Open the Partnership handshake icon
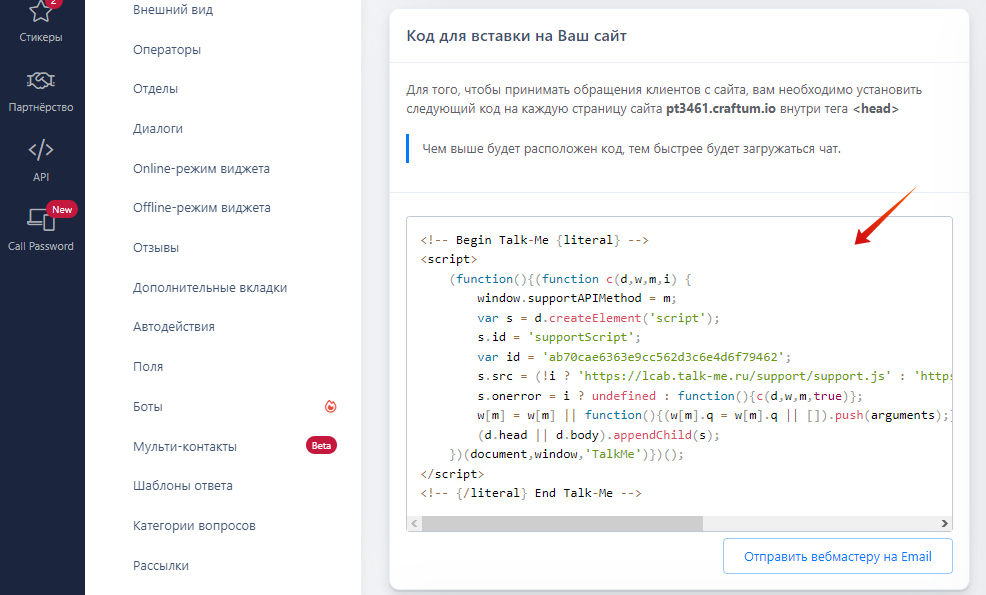Viewport: 986px width, 595px height. 41,80
